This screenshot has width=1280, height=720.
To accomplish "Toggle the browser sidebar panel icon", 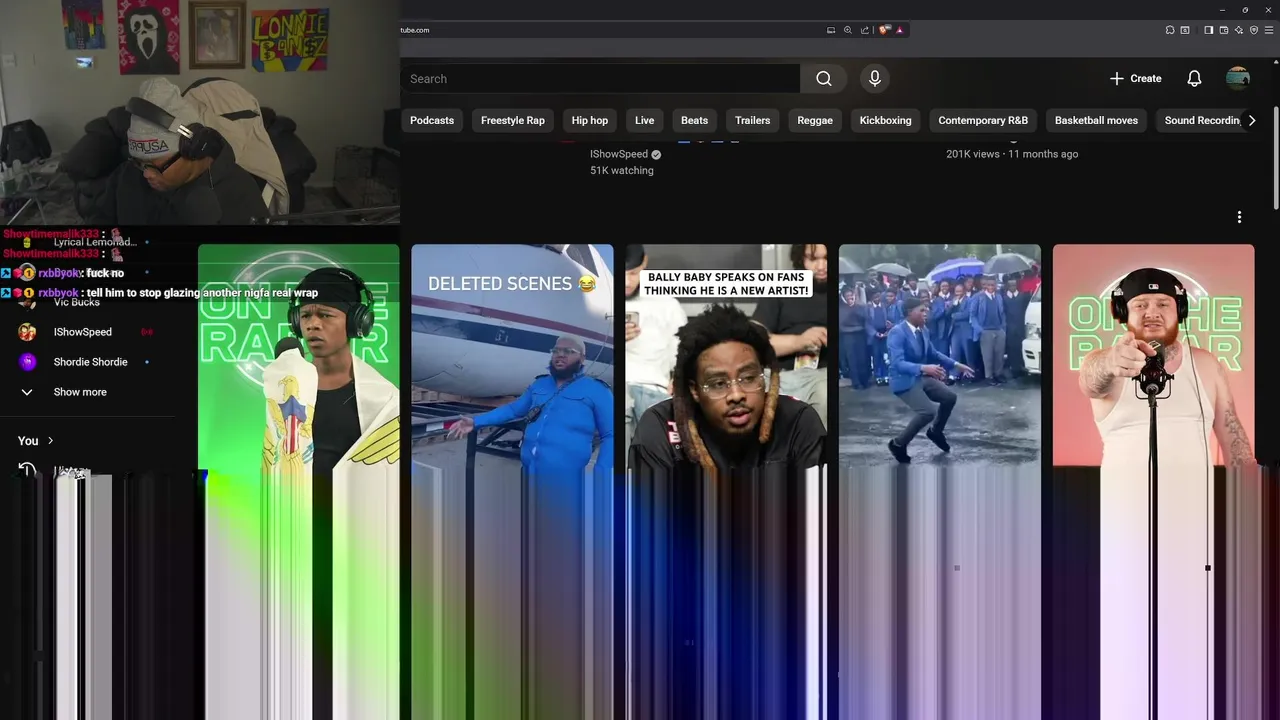I will 1208,30.
